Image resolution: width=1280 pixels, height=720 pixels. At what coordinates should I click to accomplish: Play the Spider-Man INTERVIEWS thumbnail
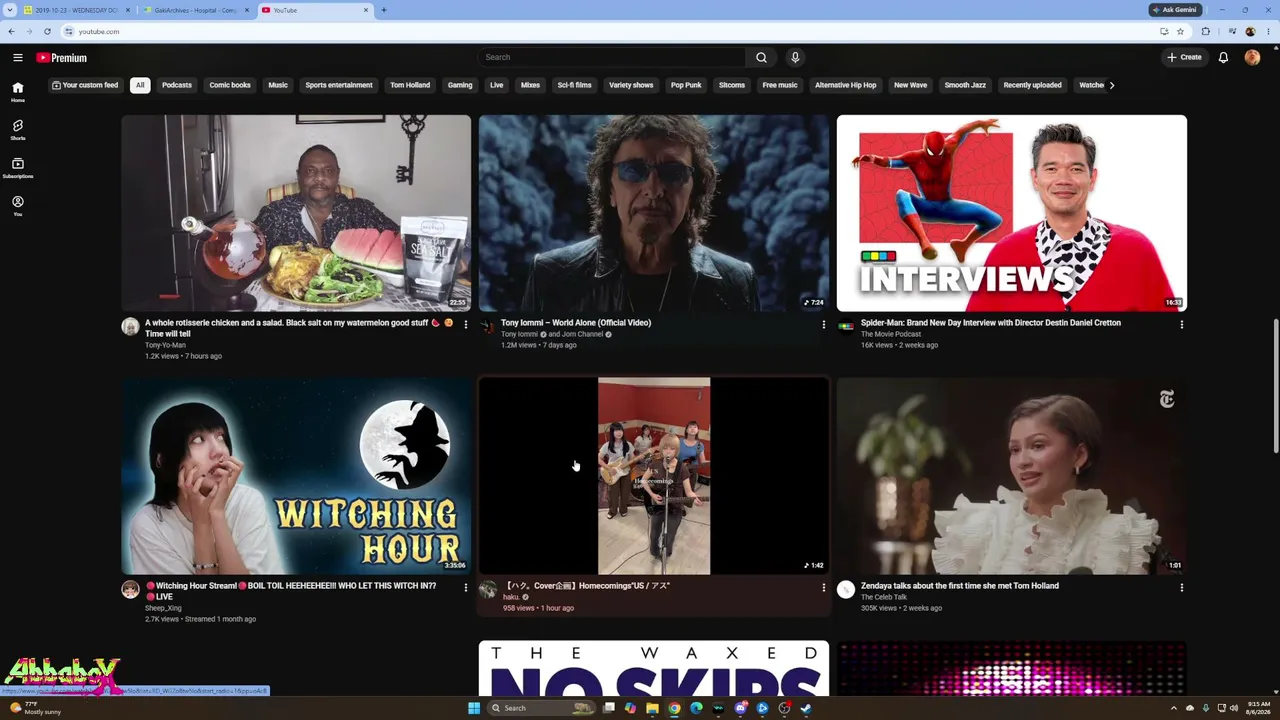pyautogui.click(x=1012, y=213)
